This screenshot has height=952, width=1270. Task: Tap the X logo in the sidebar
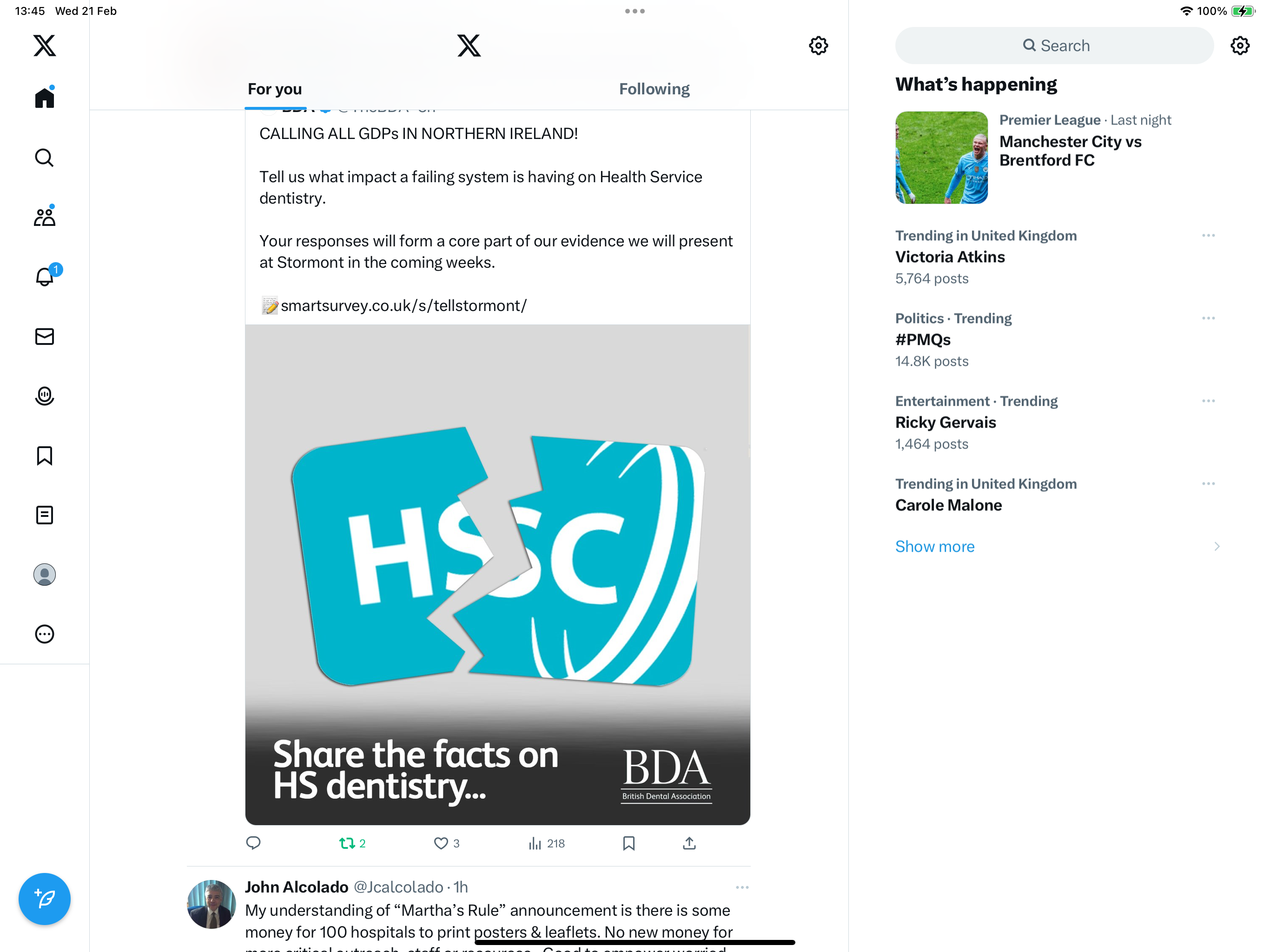point(44,46)
